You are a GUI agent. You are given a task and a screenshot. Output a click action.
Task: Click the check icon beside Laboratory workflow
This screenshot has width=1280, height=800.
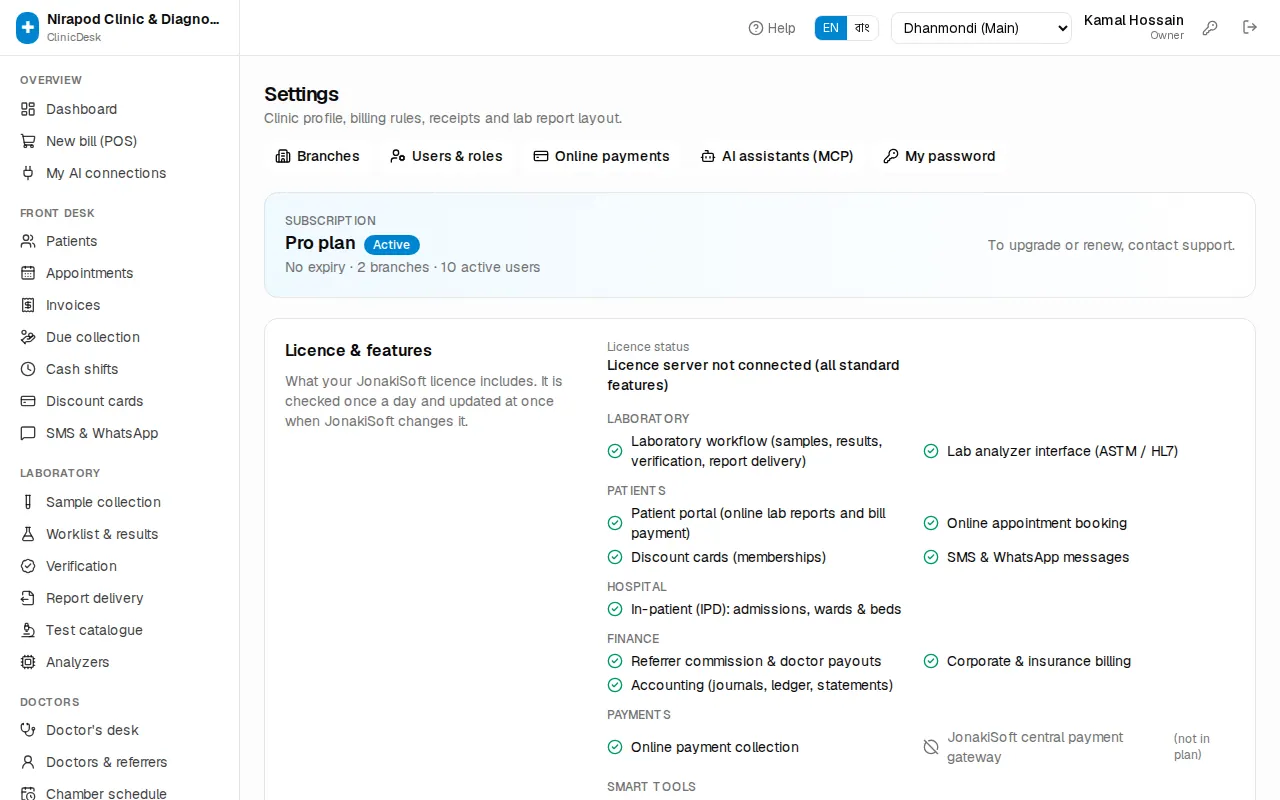pos(615,451)
